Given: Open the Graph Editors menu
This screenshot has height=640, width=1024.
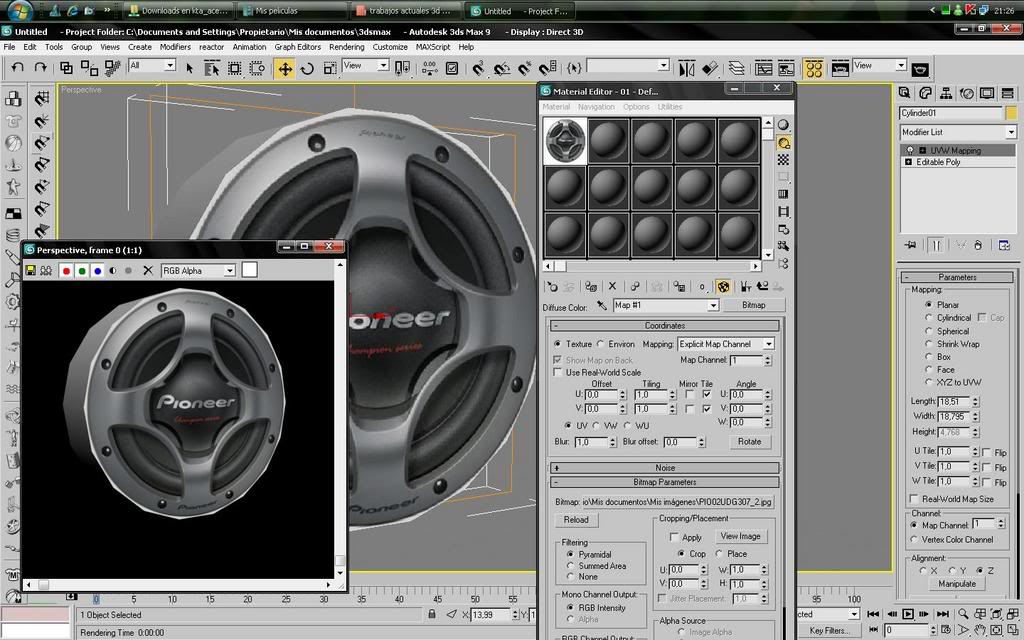Looking at the screenshot, I should 298,47.
